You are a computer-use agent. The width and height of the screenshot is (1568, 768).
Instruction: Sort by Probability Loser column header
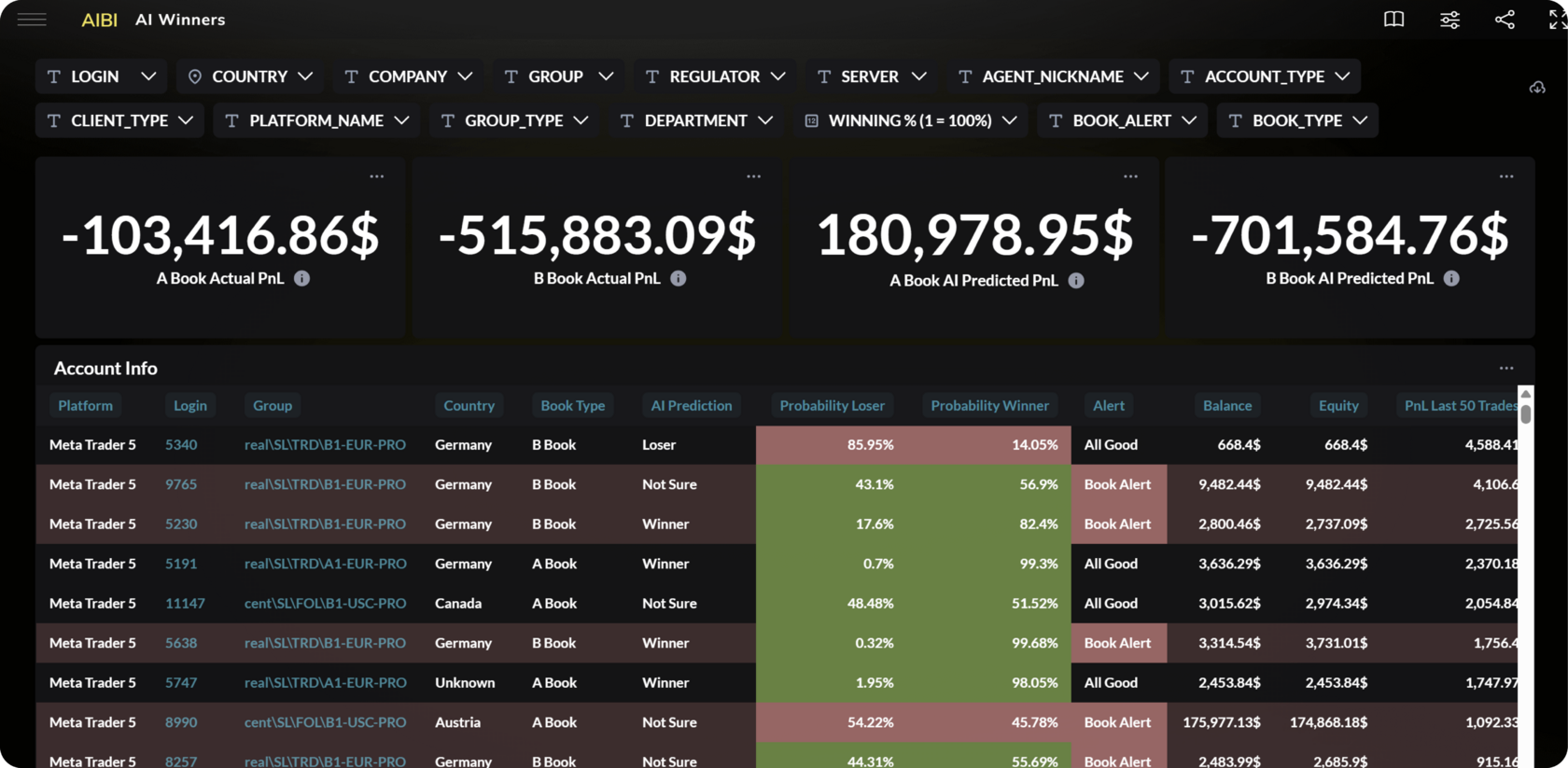click(833, 406)
